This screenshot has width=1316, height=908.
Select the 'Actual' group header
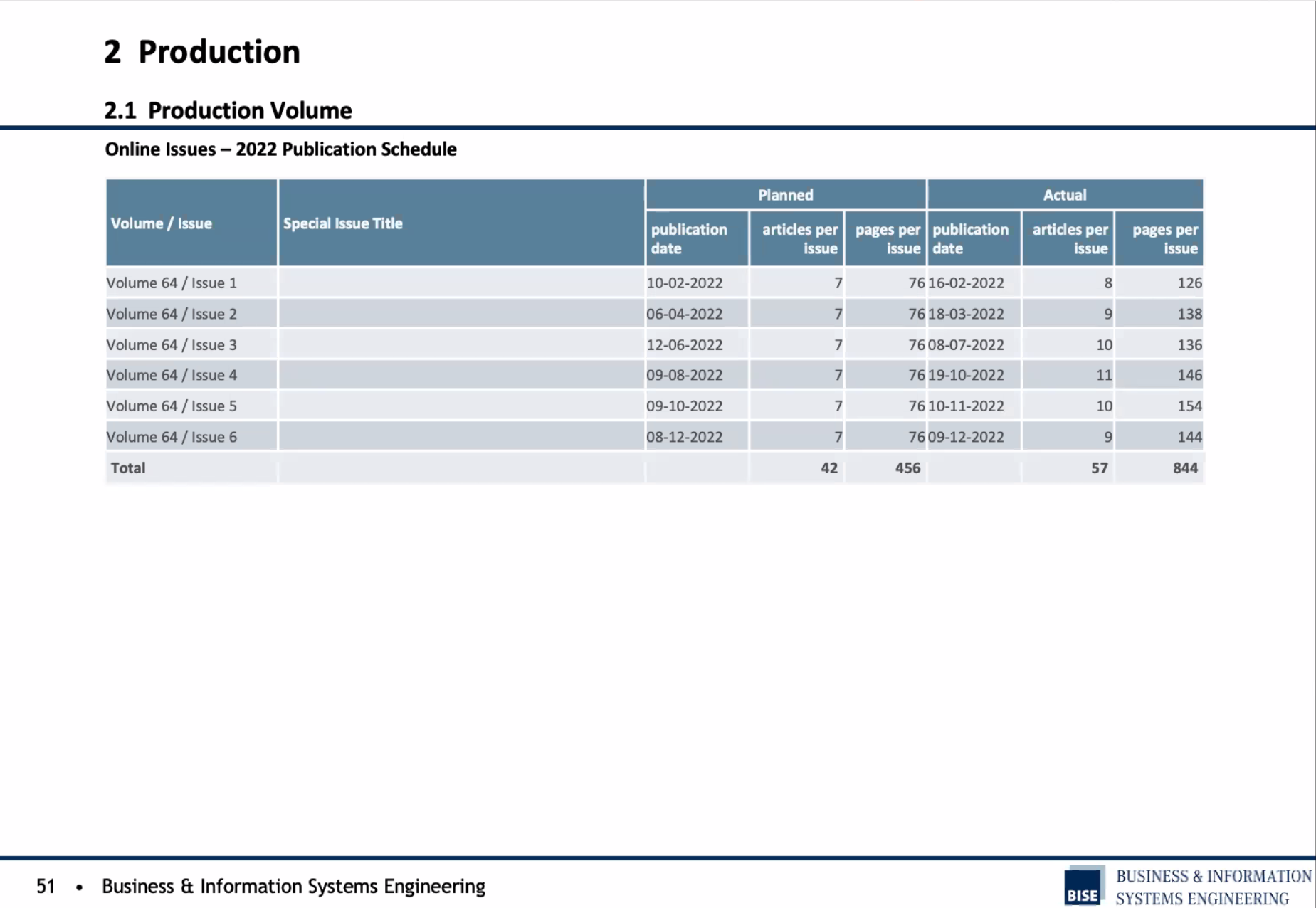(1065, 195)
